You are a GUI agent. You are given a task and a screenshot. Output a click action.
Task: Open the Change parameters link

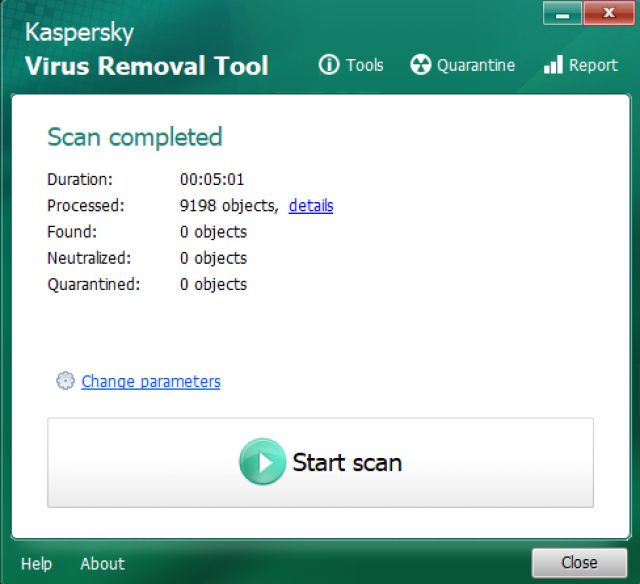(151, 381)
